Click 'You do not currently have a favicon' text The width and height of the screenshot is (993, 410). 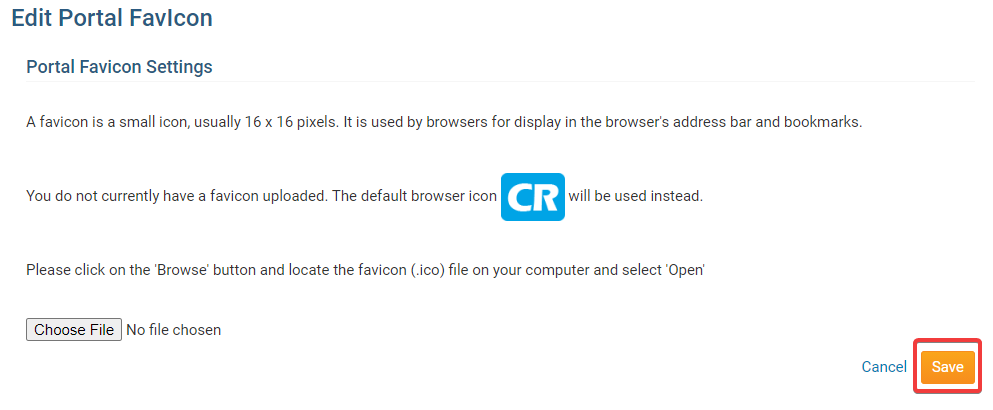point(177,196)
